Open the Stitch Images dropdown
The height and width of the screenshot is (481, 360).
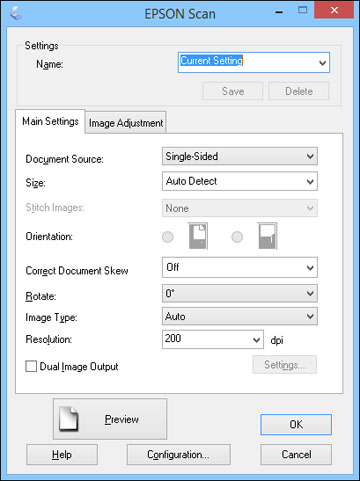[x=240, y=208]
